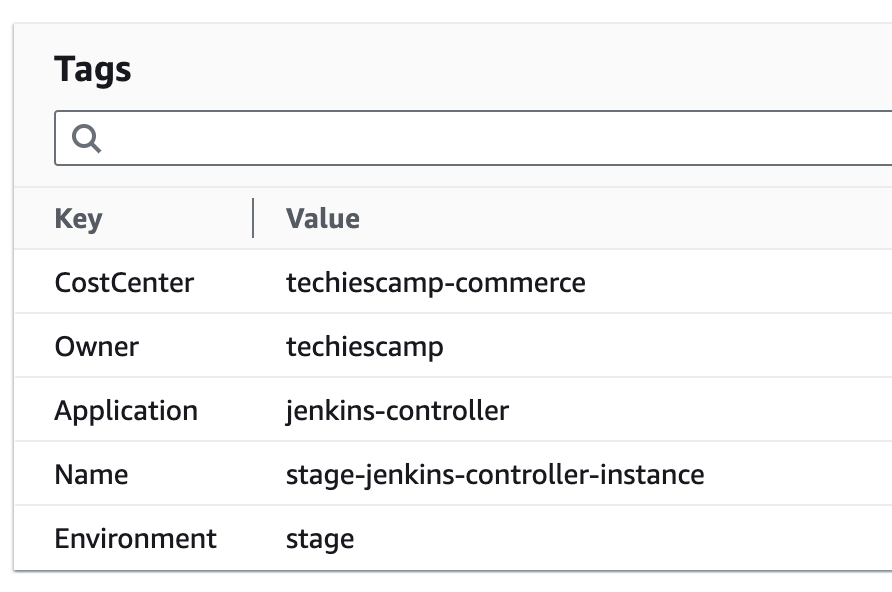This screenshot has height=592, width=892.
Task: Click the column divider between Key and Value
Action: (254, 218)
